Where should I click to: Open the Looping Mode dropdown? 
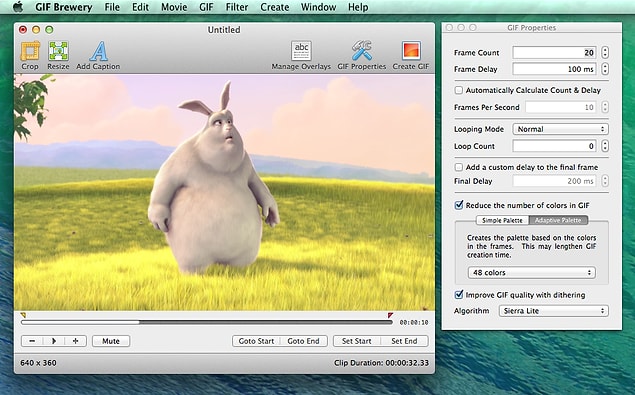tap(560, 129)
